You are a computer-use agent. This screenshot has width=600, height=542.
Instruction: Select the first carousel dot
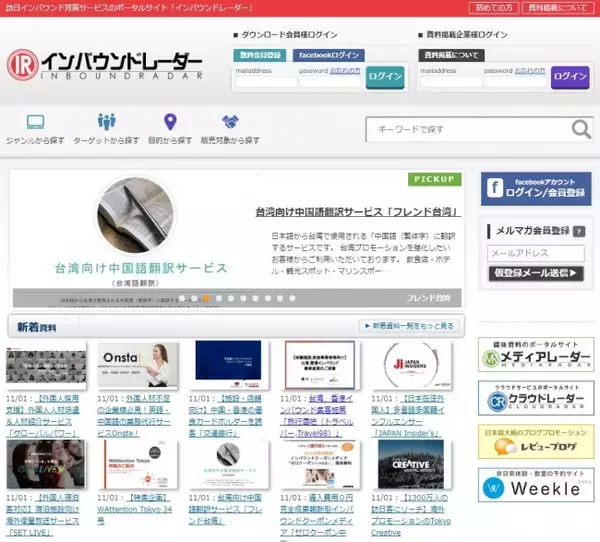pyautogui.click(x=182, y=298)
